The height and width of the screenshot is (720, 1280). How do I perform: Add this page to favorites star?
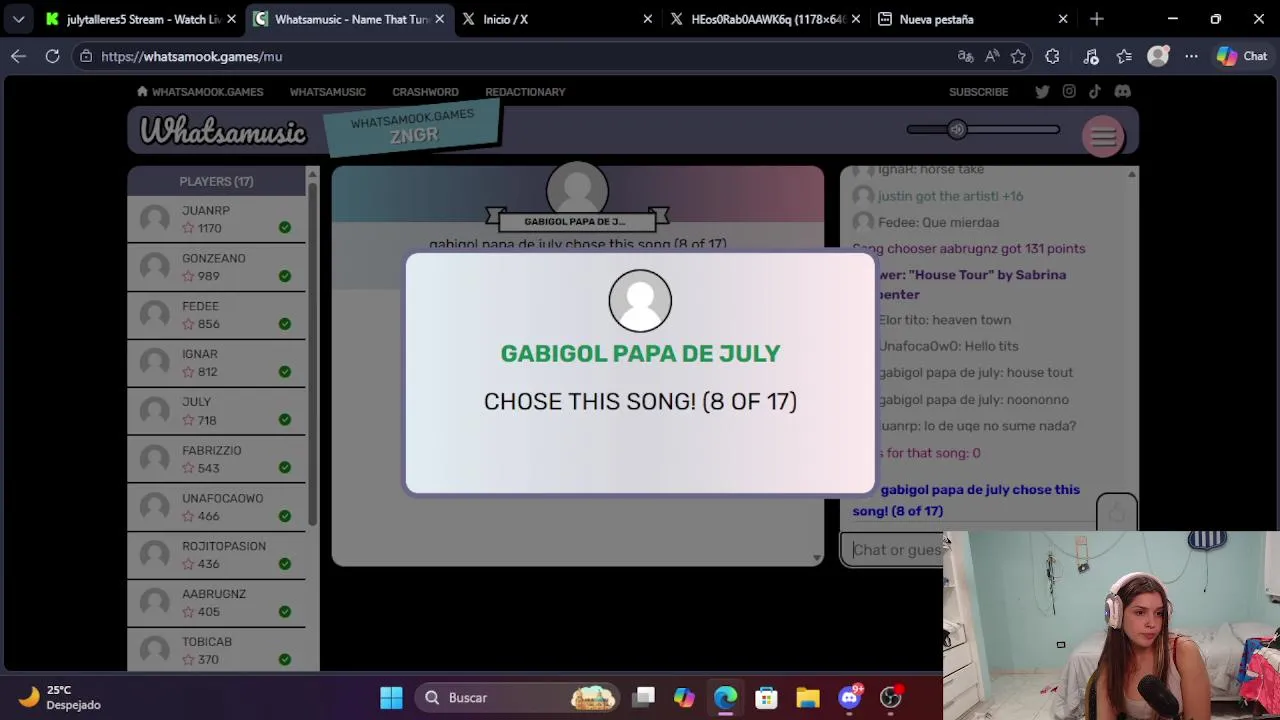click(x=1018, y=57)
